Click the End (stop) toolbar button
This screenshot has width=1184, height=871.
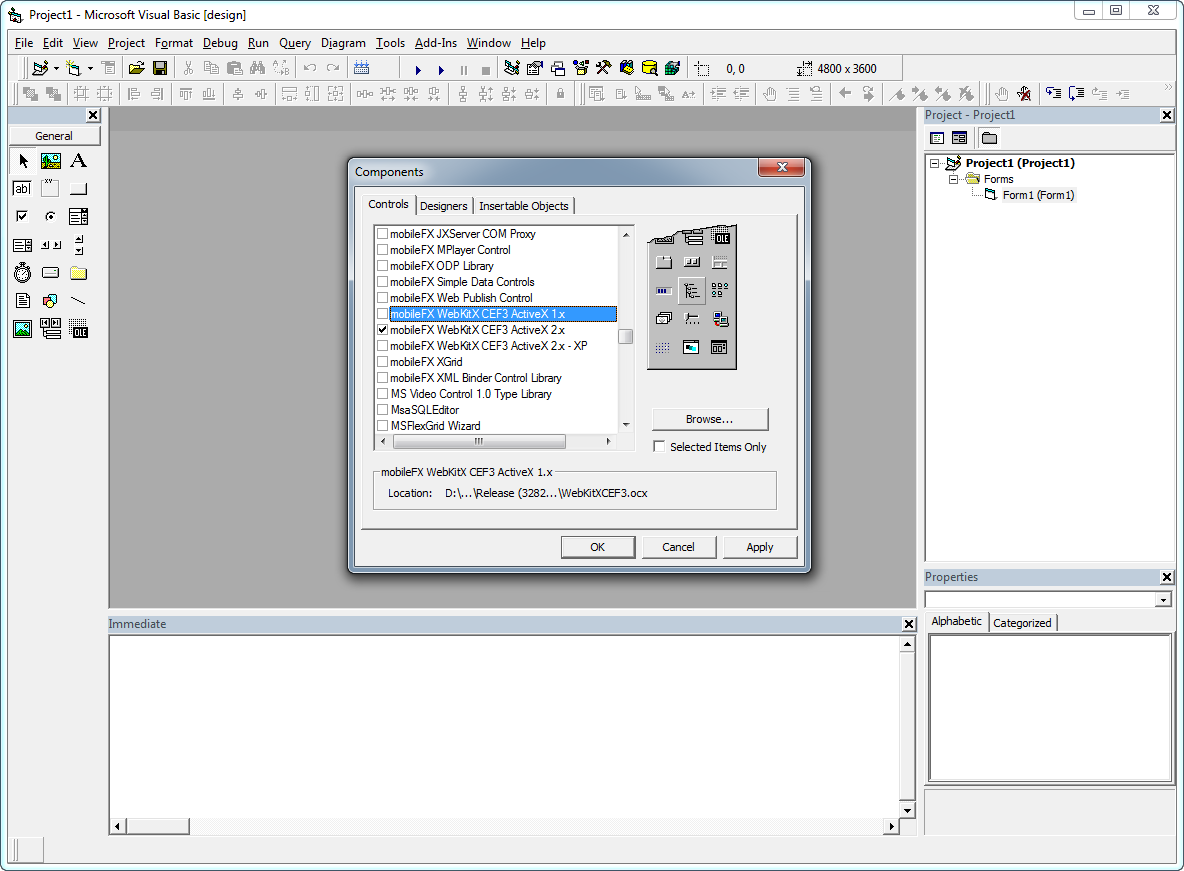click(486, 70)
